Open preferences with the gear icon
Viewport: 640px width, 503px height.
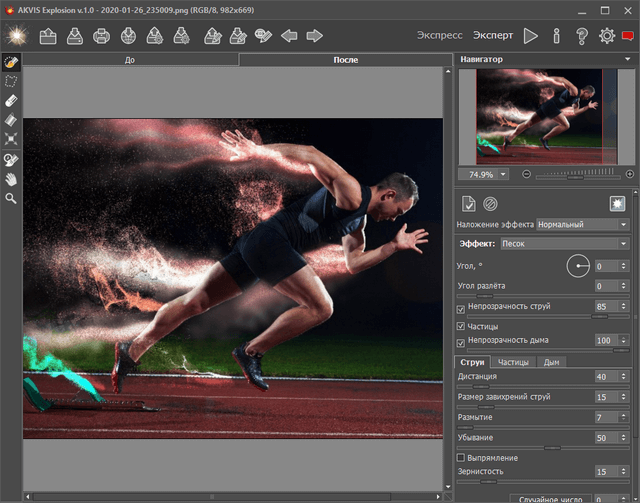tap(606, 36)
